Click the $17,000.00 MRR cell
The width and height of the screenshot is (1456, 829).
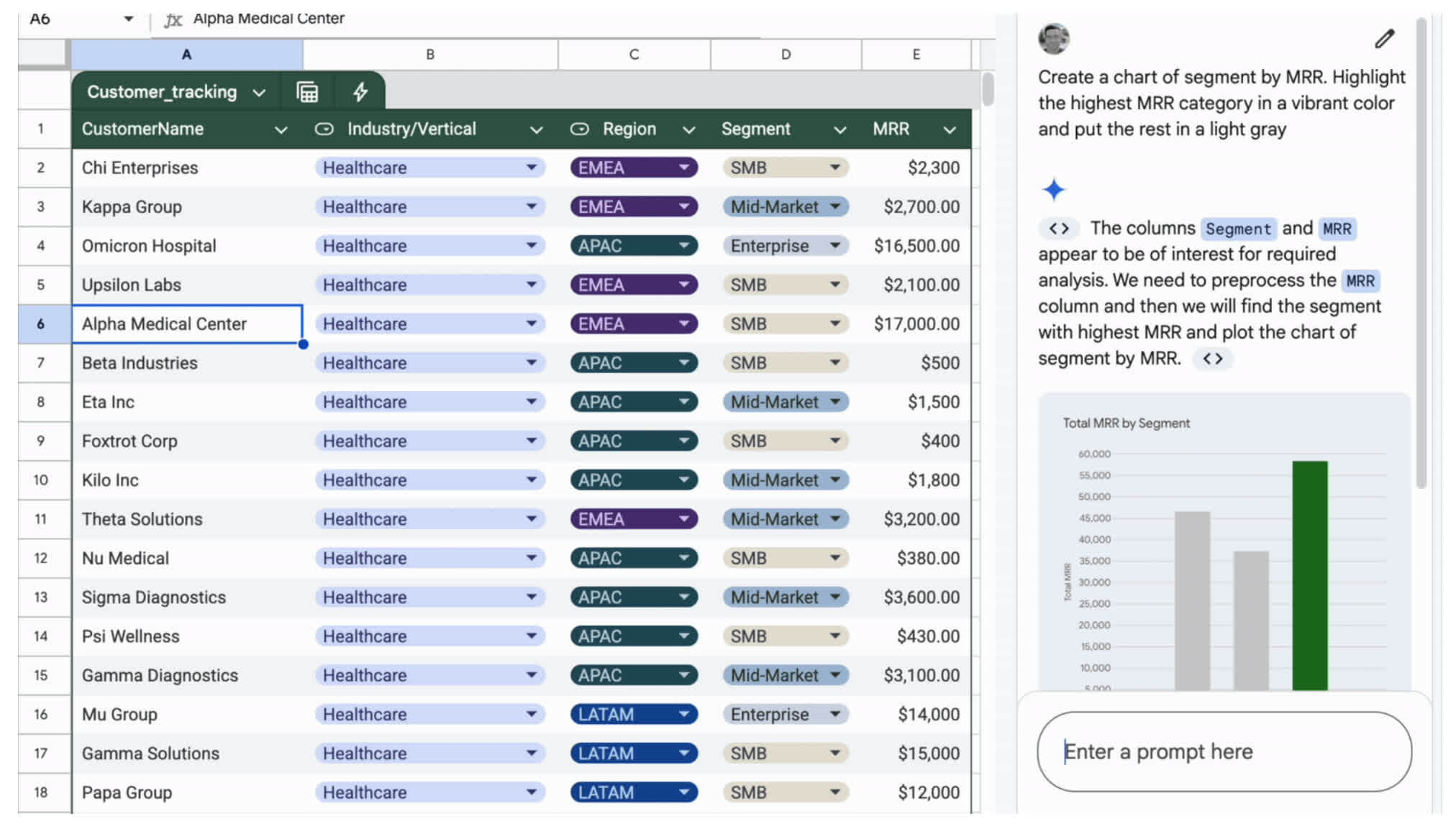[x=916, y=324]
